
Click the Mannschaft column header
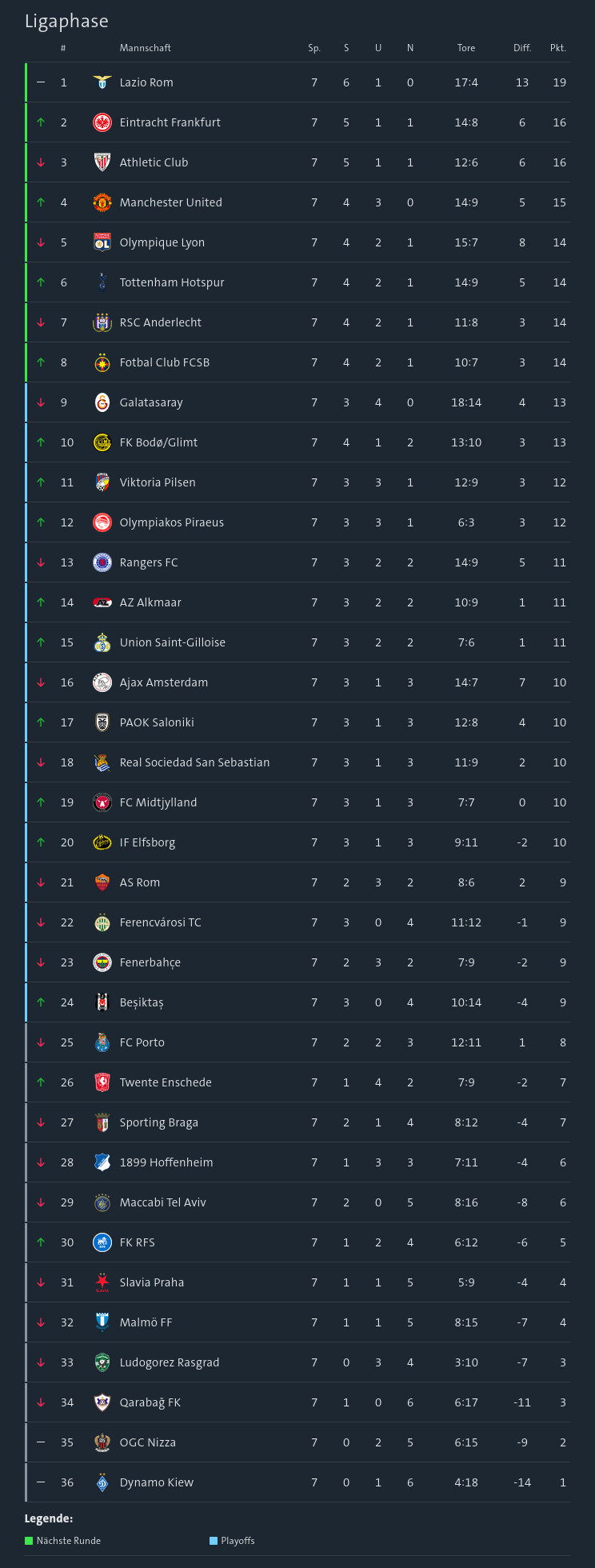(146, 48)
